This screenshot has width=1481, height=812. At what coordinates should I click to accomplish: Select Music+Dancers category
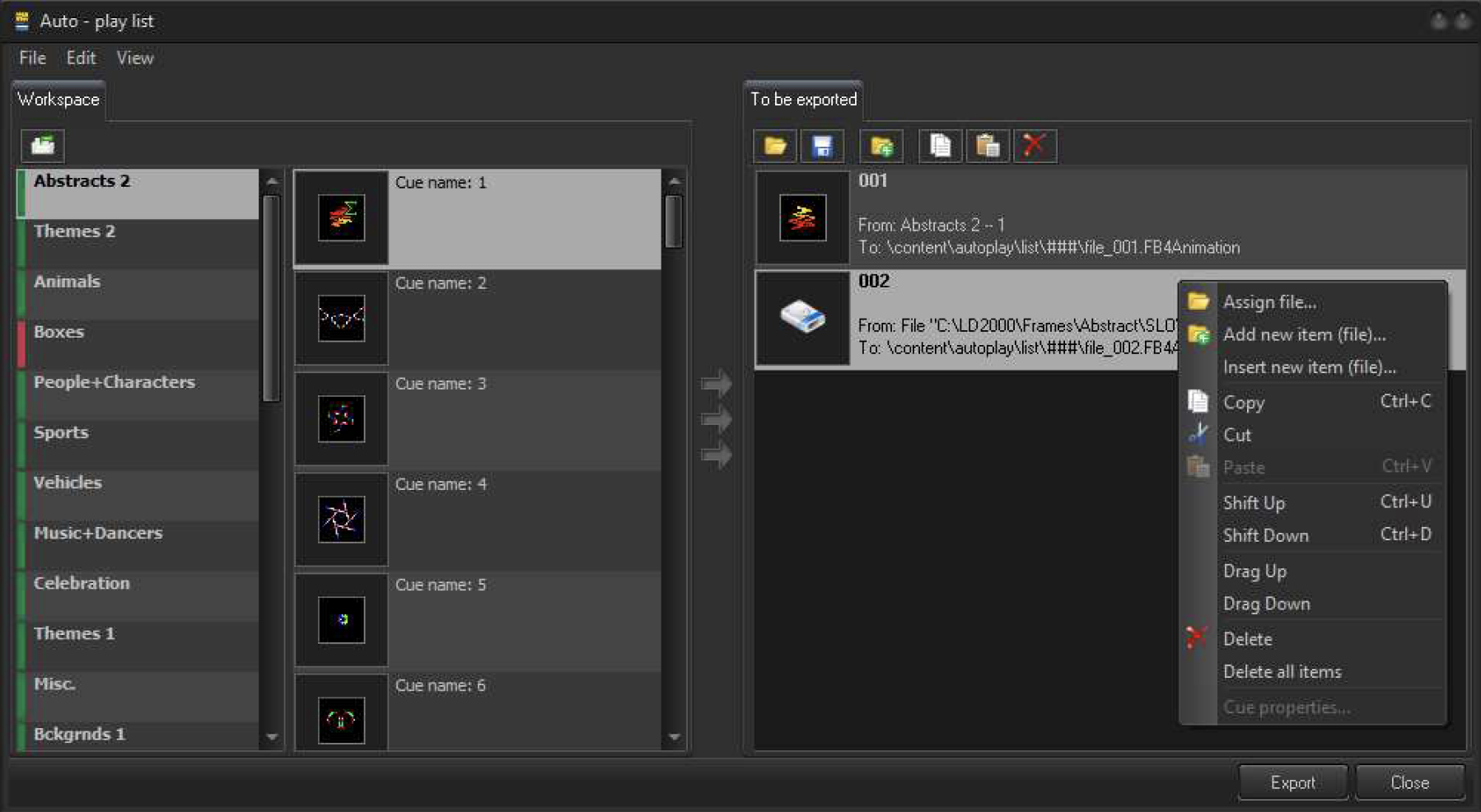[138, 546]
